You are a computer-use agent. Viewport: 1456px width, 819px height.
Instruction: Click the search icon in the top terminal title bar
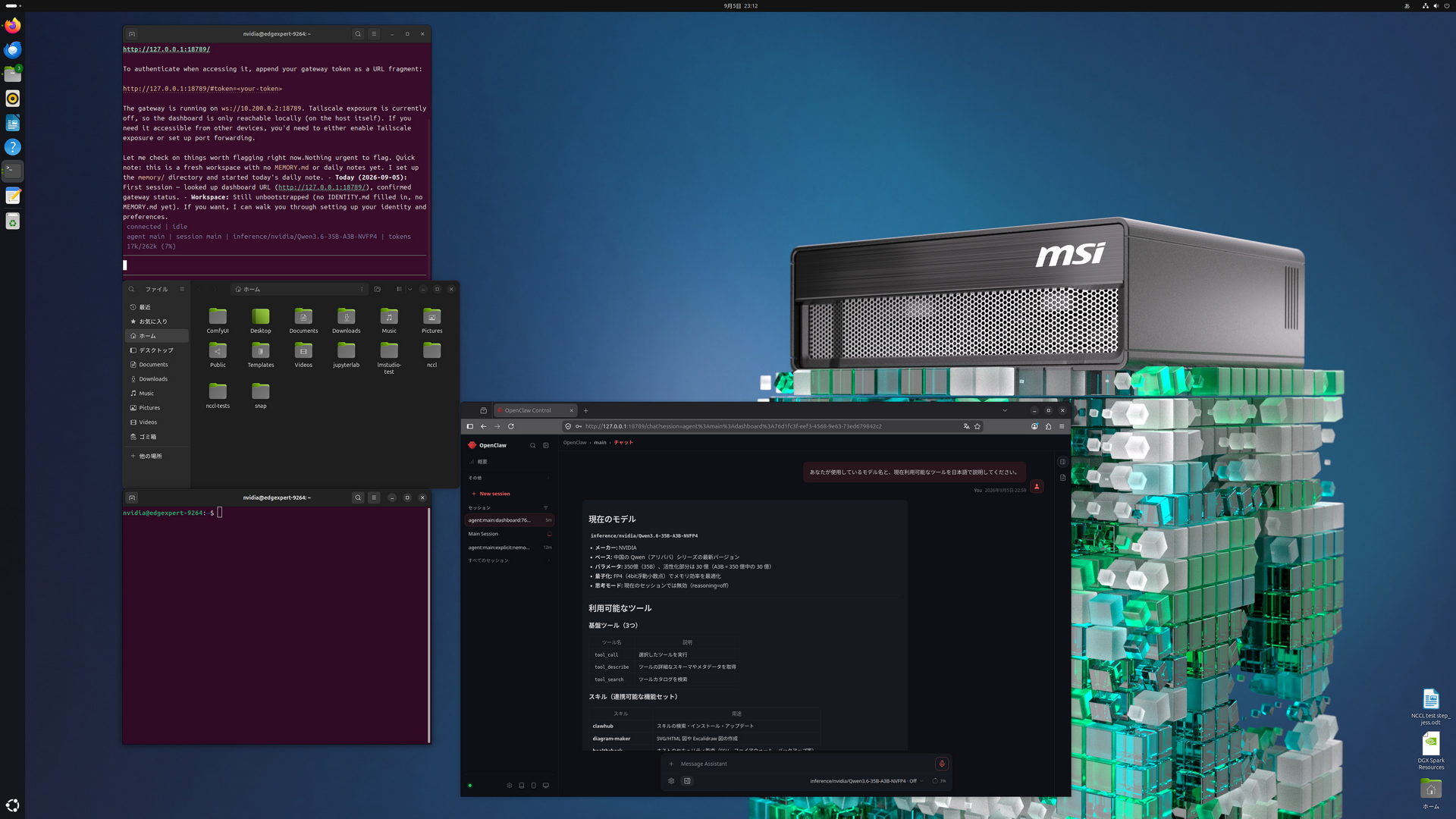pyautogui.click(x=358, y=33)
